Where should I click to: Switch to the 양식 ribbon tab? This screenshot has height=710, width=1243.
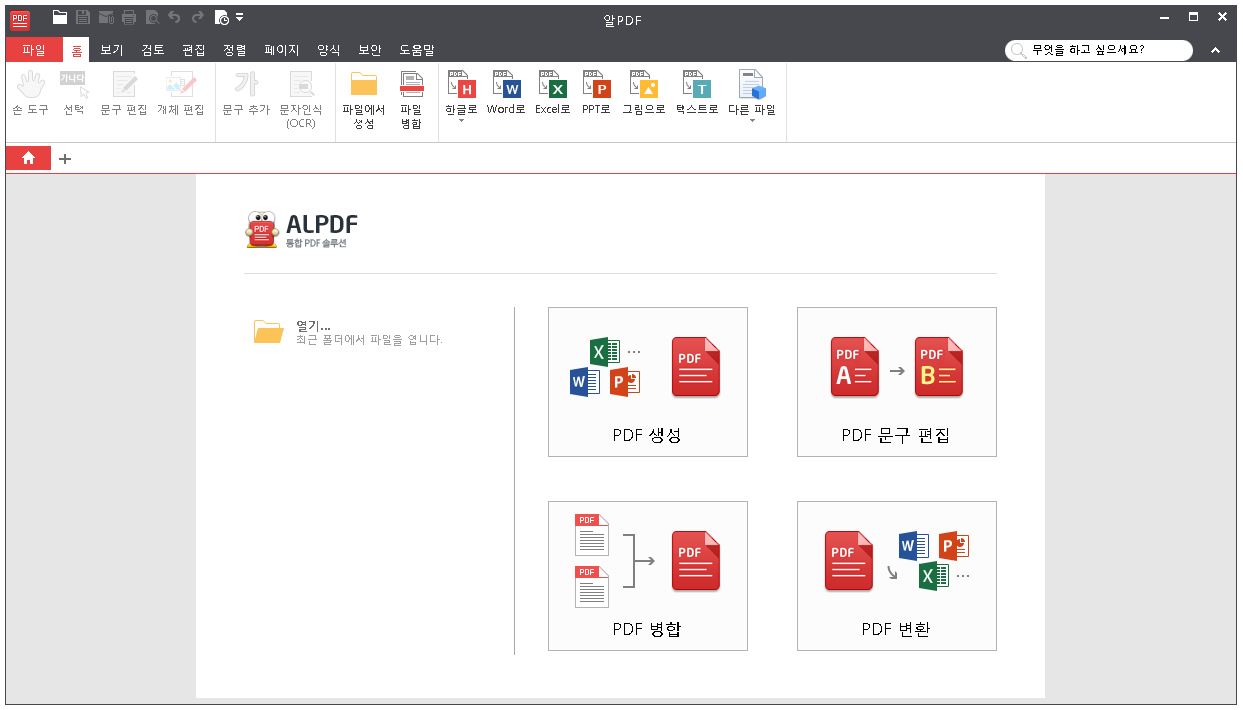click(328, 49)
